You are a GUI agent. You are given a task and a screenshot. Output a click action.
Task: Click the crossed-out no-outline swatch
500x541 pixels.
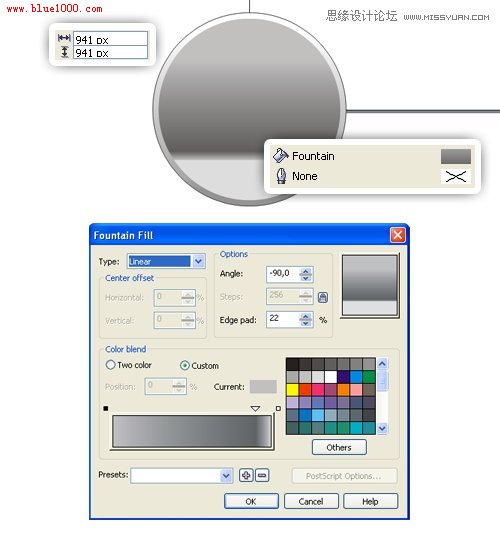pyautogui.click(x=456, y=176)
